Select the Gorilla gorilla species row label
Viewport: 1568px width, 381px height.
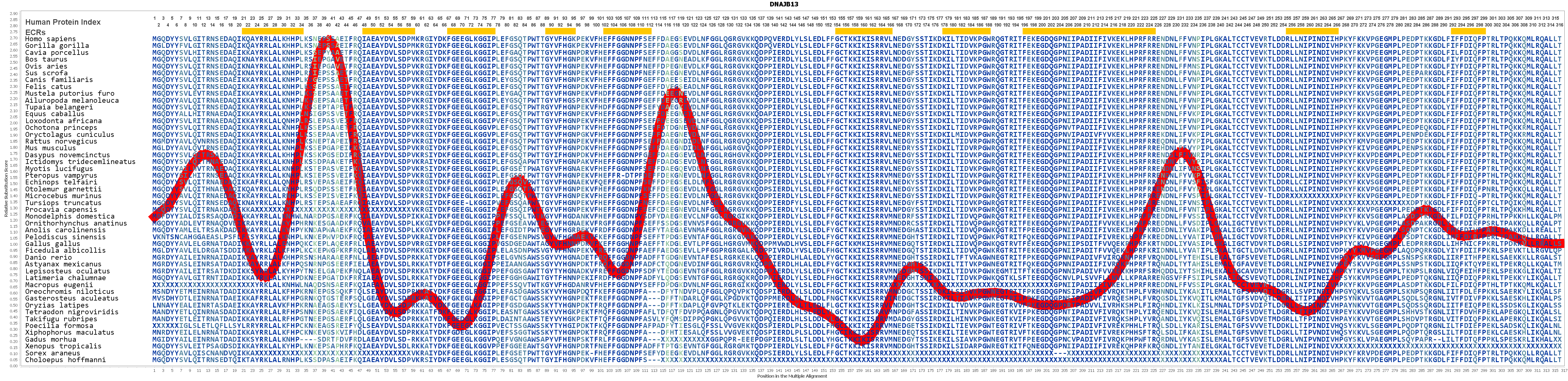[57, 46]
